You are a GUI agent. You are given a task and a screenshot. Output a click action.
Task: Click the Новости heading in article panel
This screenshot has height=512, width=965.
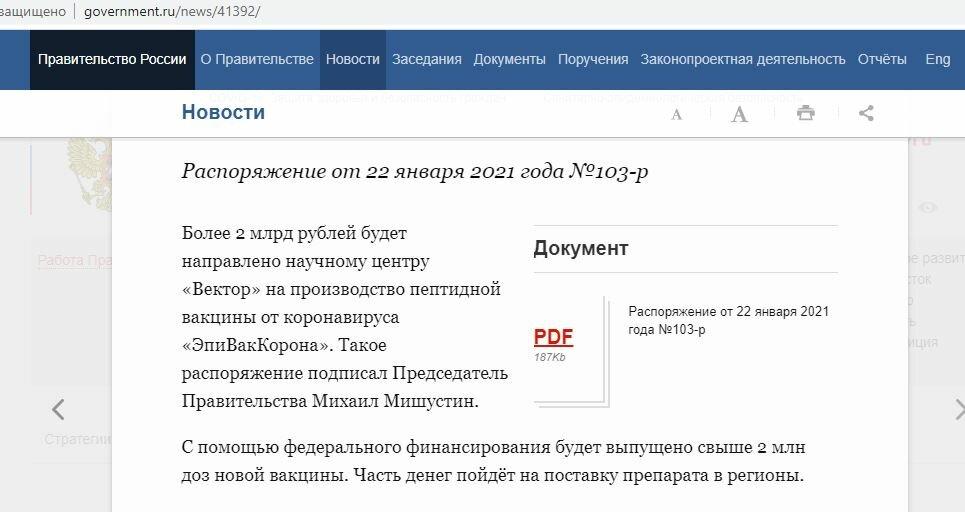point(223,112)
